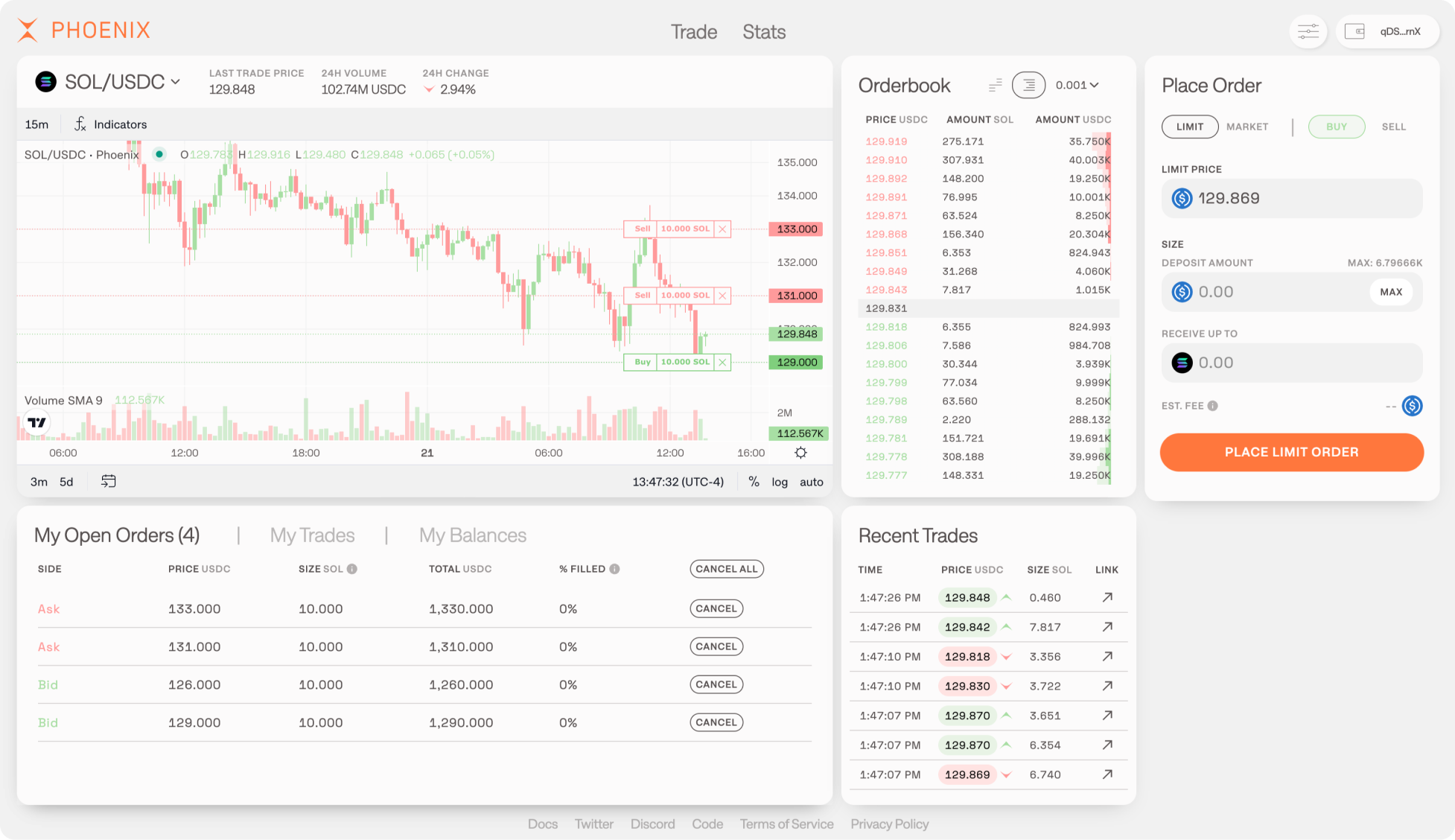The image size is (1455, 840).
Task: Click CANCEL ALL orders
Action: coord(727,569)
